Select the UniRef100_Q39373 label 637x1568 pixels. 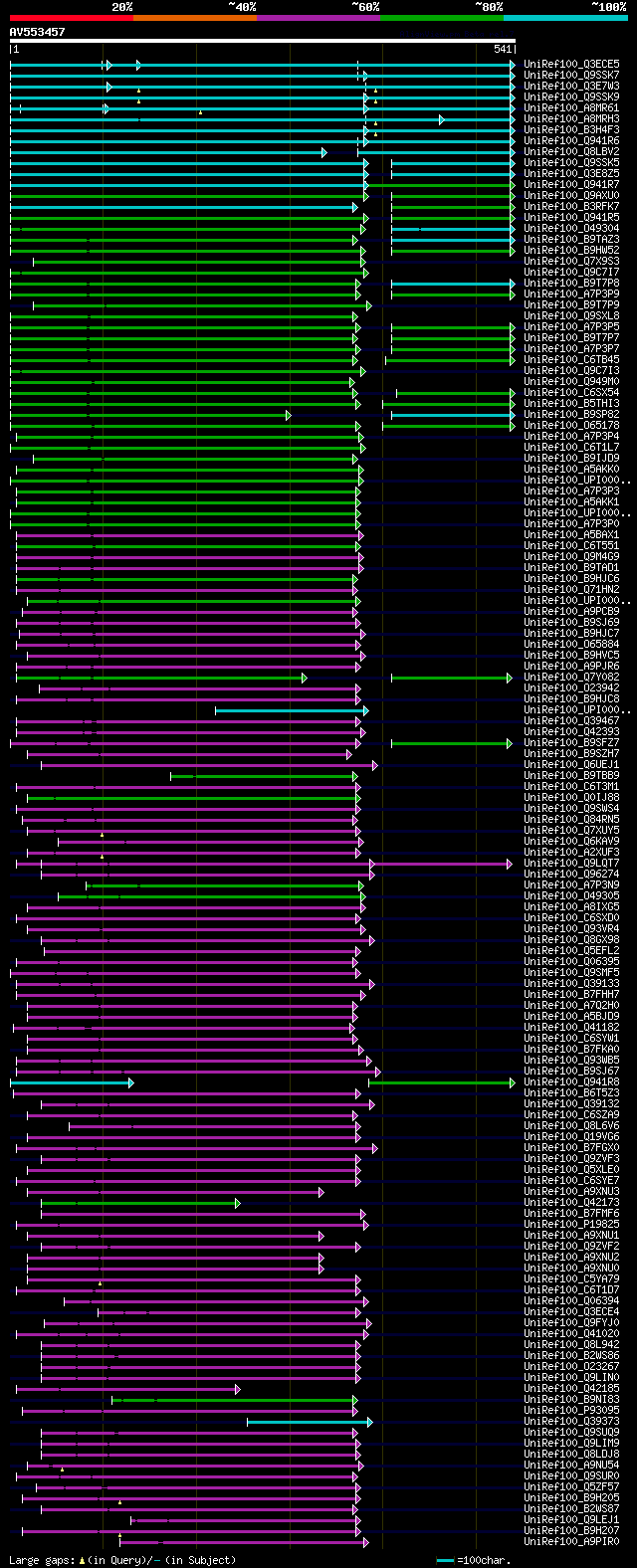coord(571,1422)
